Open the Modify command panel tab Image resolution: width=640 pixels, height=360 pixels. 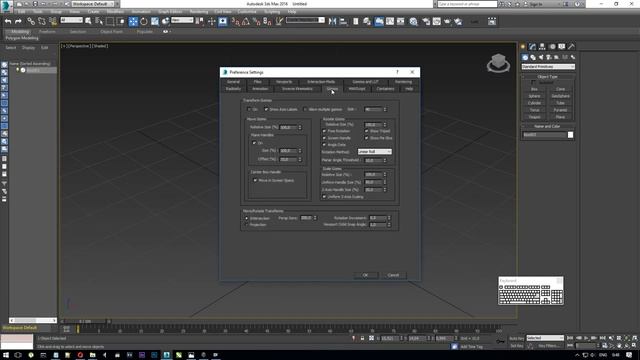[532, 47]
